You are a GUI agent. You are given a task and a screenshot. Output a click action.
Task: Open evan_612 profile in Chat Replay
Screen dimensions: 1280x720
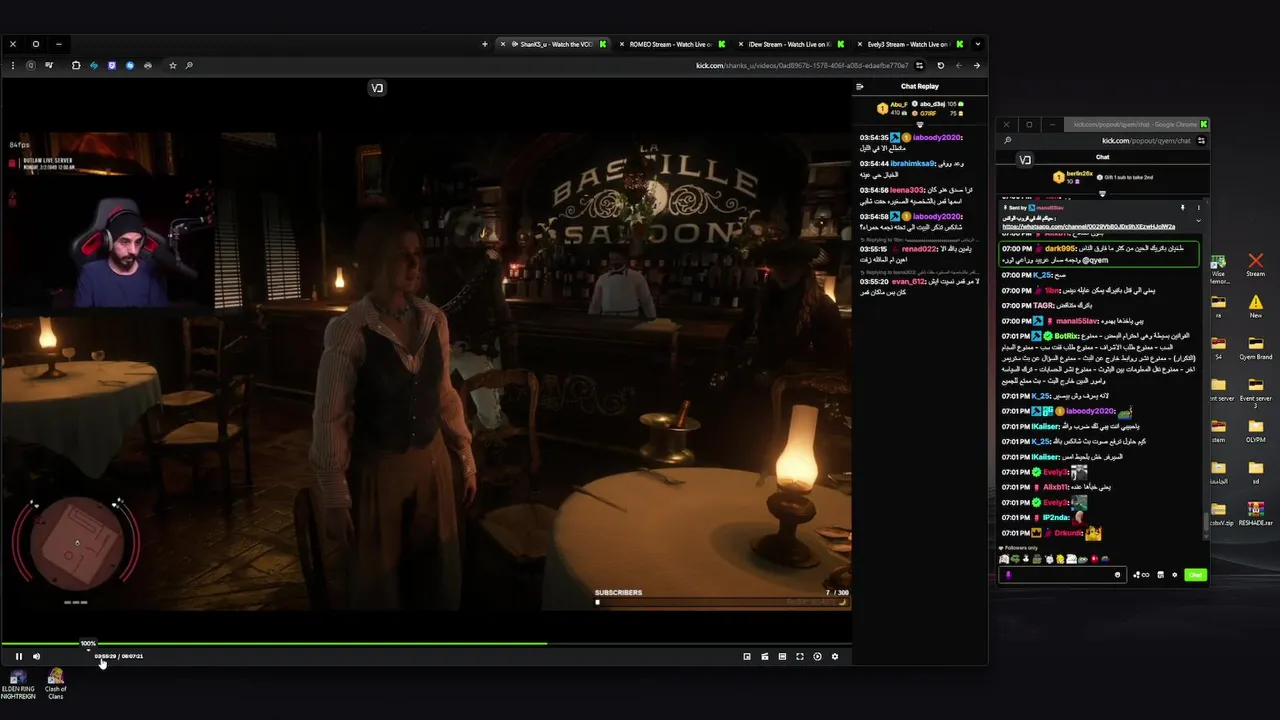point(910,281)
